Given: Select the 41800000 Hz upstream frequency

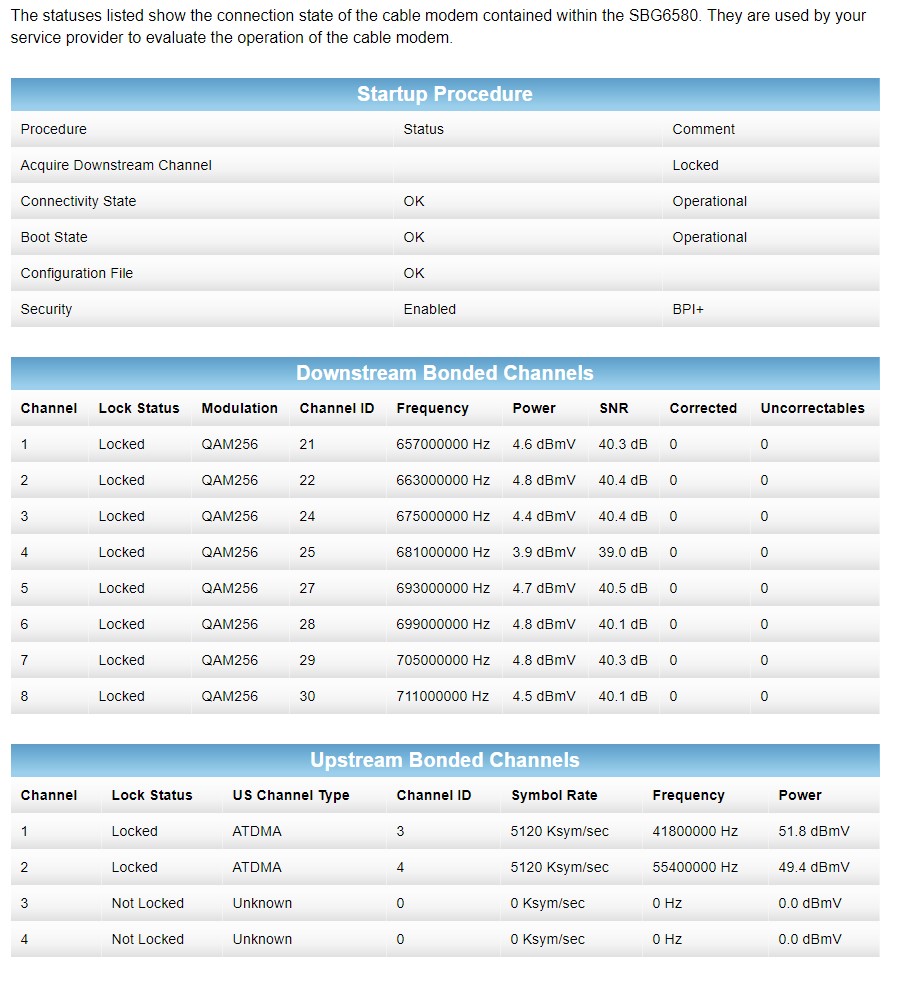Looking at the screenshot, I should point(695,832).
